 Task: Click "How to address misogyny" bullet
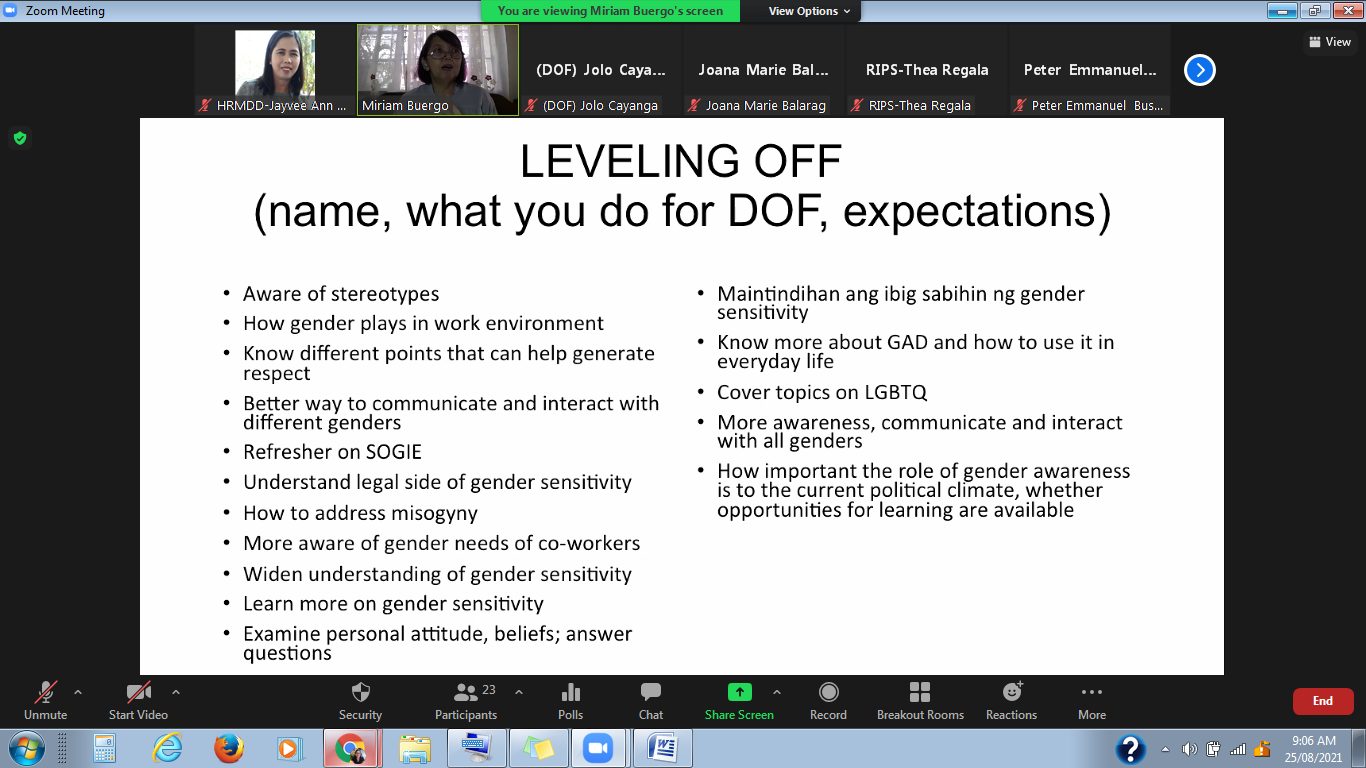tap(360, 513)
